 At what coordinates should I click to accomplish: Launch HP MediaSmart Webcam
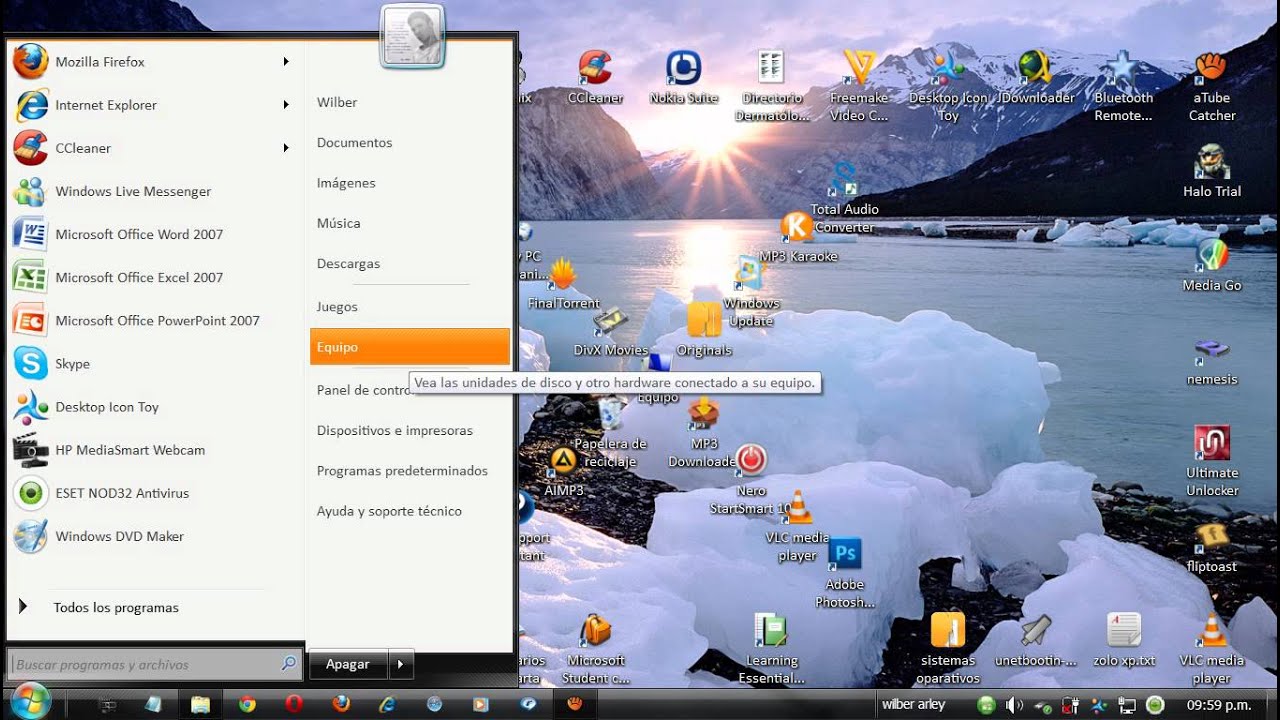[155, 450]
